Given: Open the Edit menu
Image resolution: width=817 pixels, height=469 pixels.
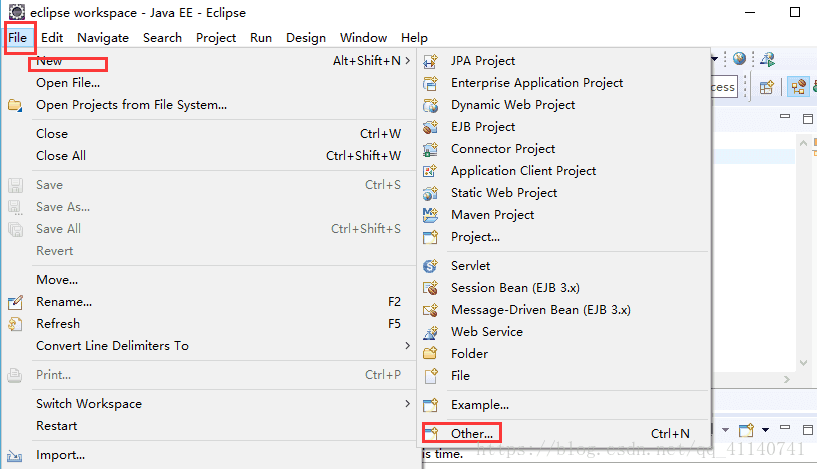Looking at the screenshot, I should [x=52, y=38].
